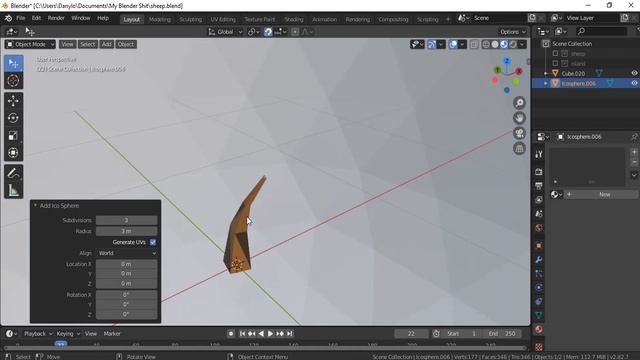
Task: Toggle viewport gizmos button
Action: pyautogui.click(x=431, y=44)
